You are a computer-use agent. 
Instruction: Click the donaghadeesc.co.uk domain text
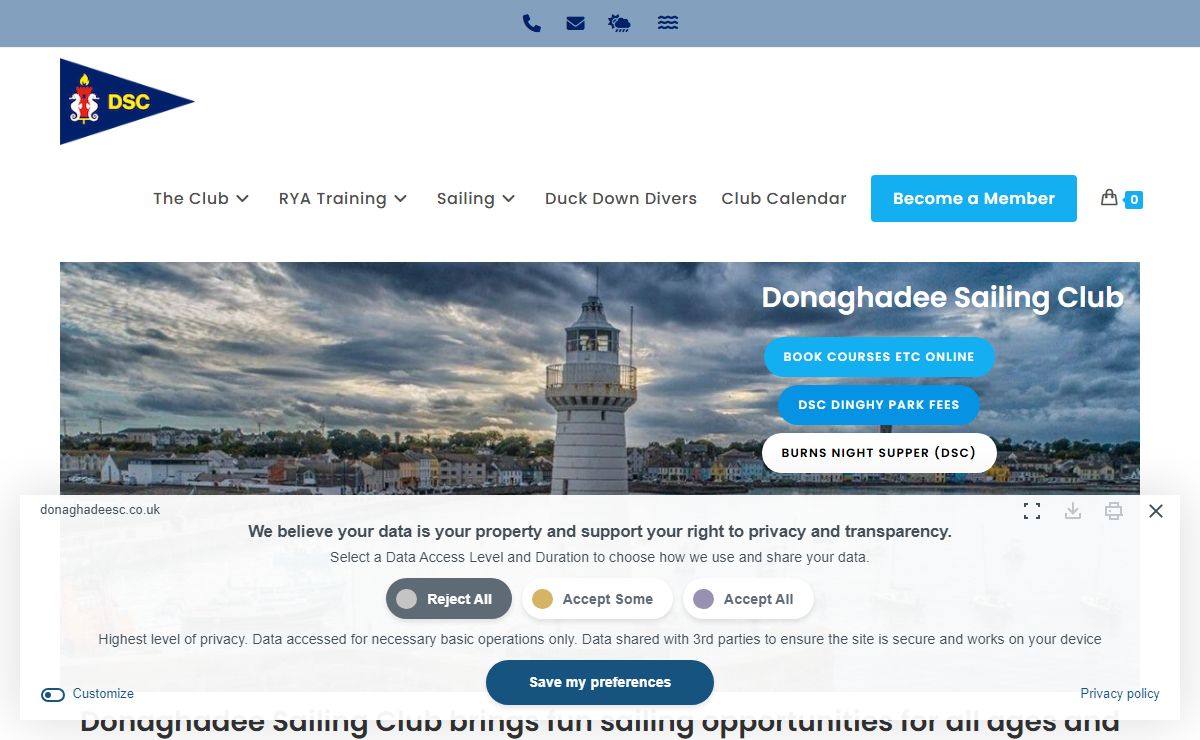(x=100, y=510)
